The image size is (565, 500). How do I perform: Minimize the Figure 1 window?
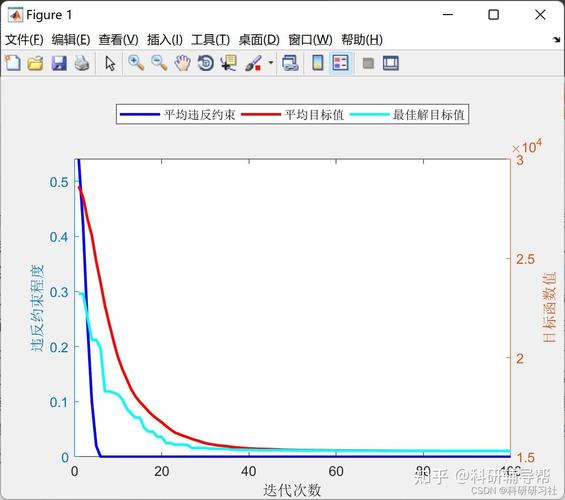(x=448, y=15)
